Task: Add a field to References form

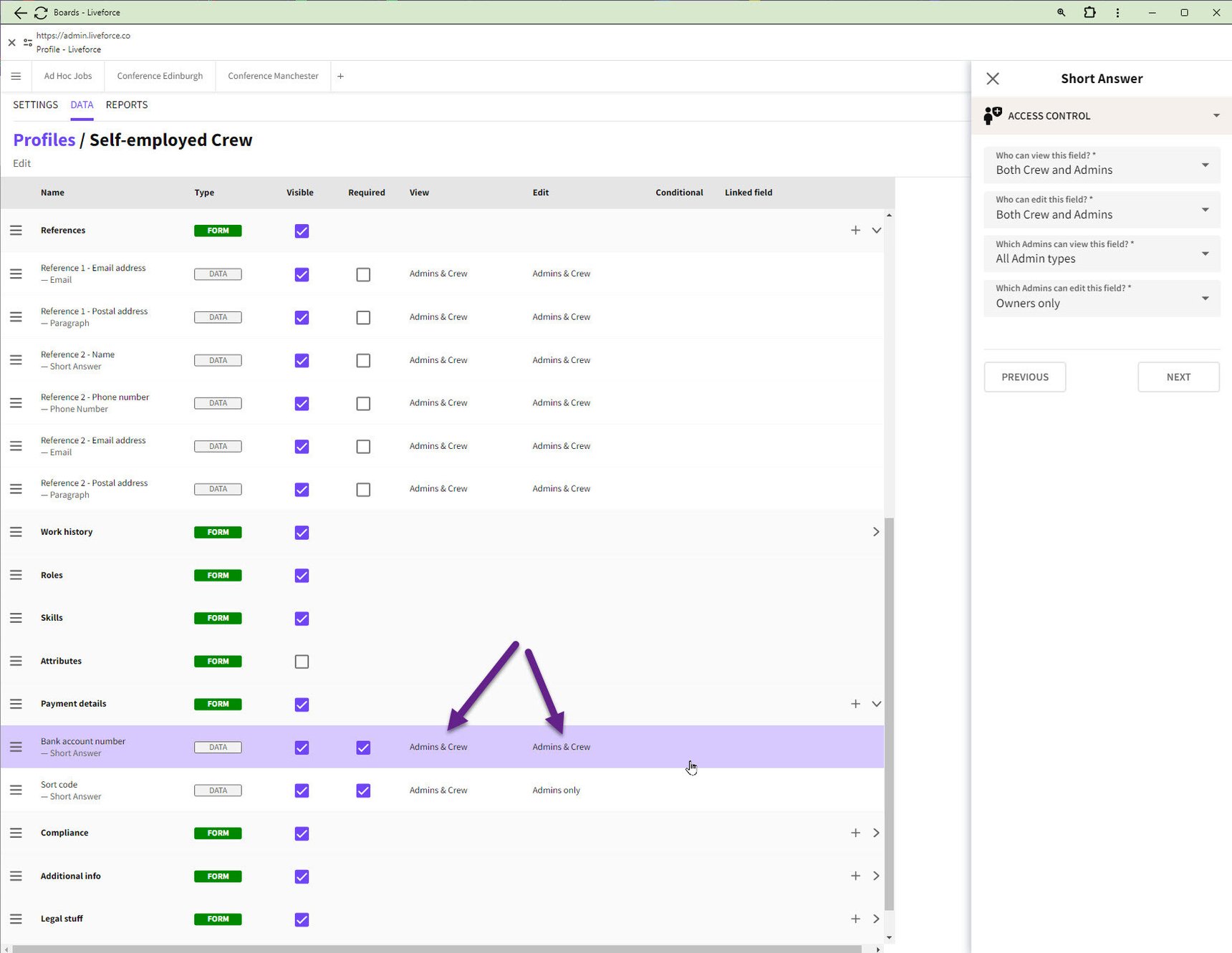Action: 855,231
